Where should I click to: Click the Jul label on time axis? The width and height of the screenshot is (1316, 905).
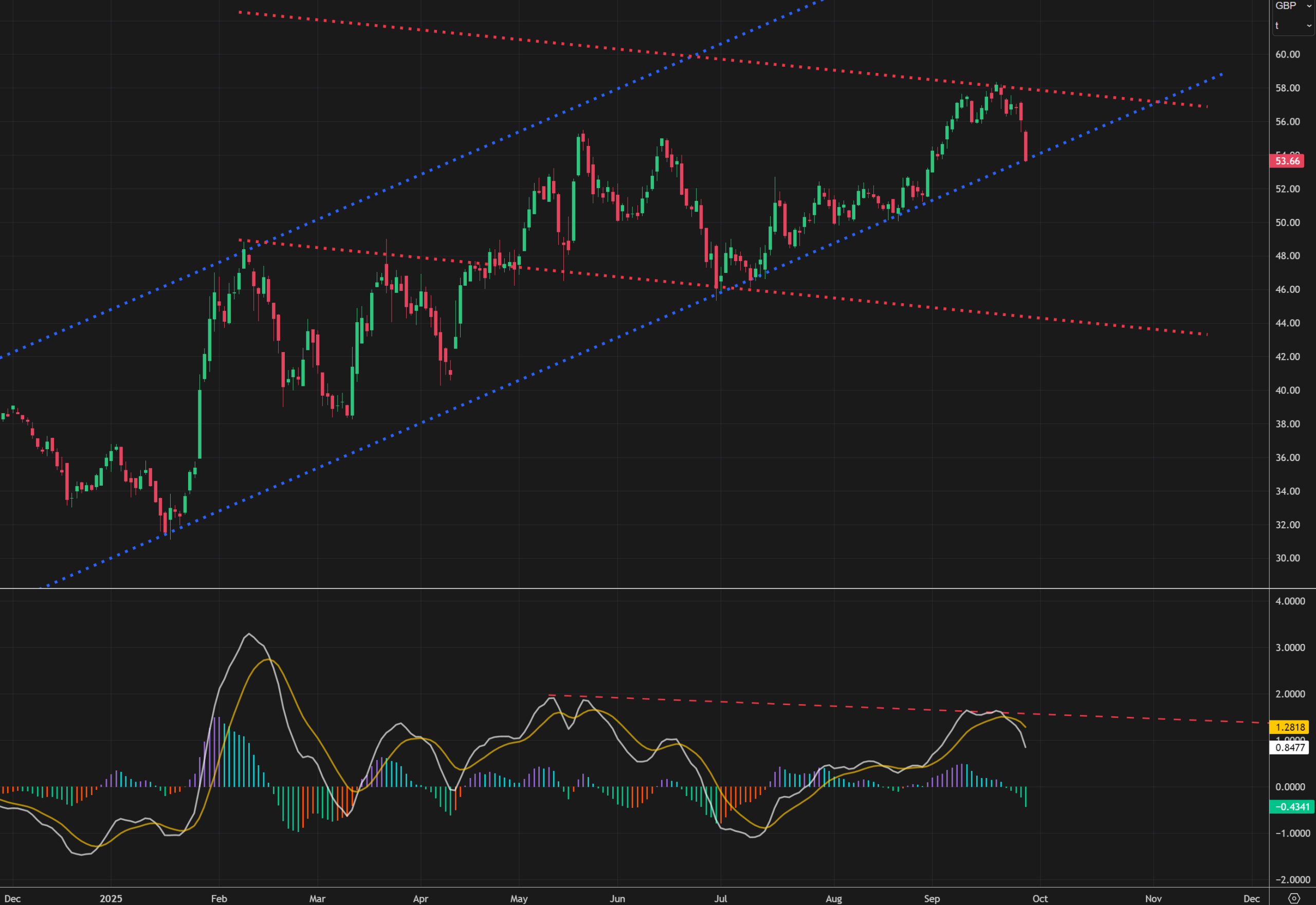720,899
